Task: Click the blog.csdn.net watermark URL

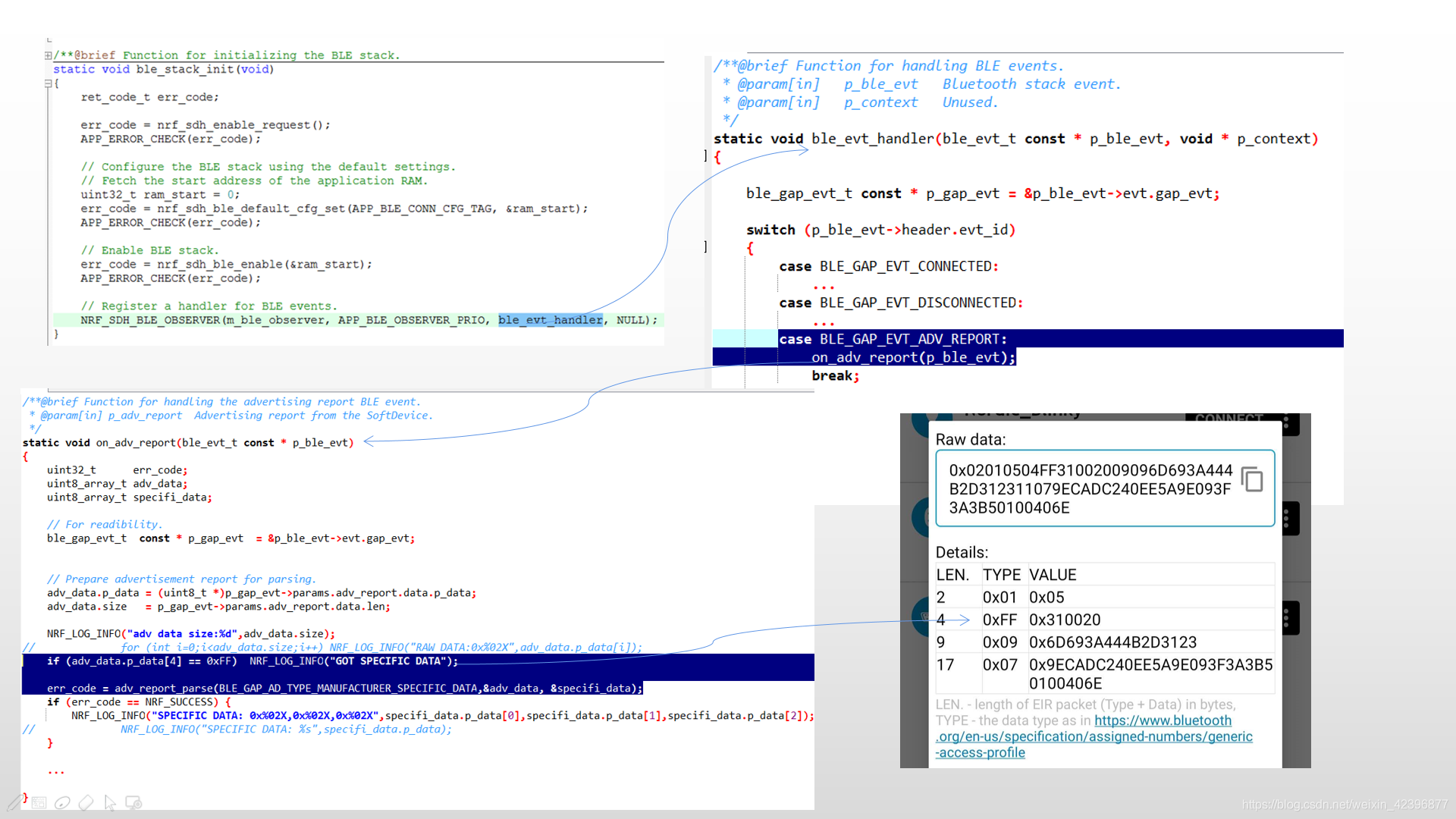Action: (1344, 805)
